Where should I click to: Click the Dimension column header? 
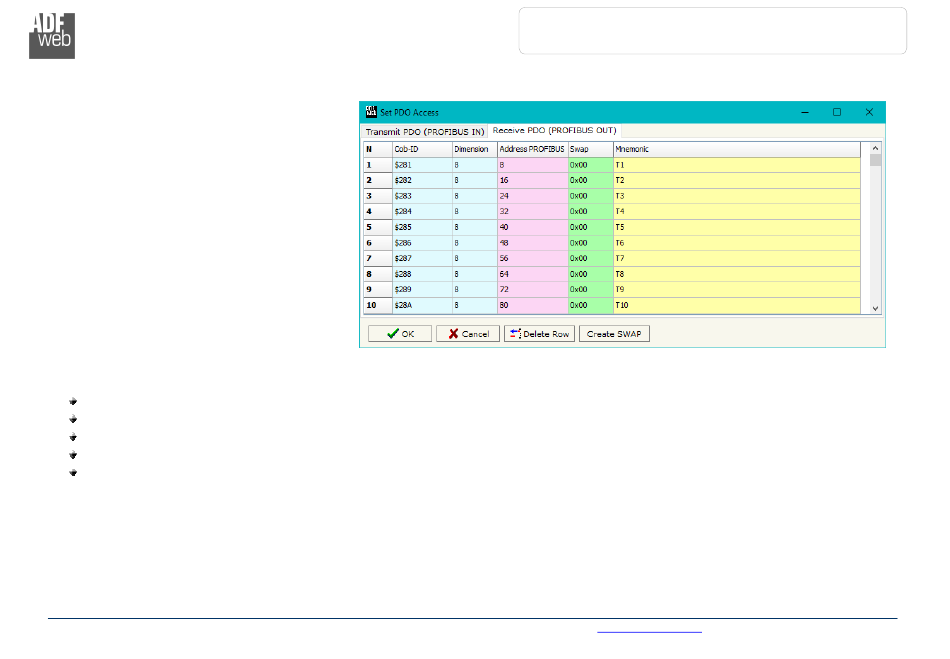click(475, 149)
